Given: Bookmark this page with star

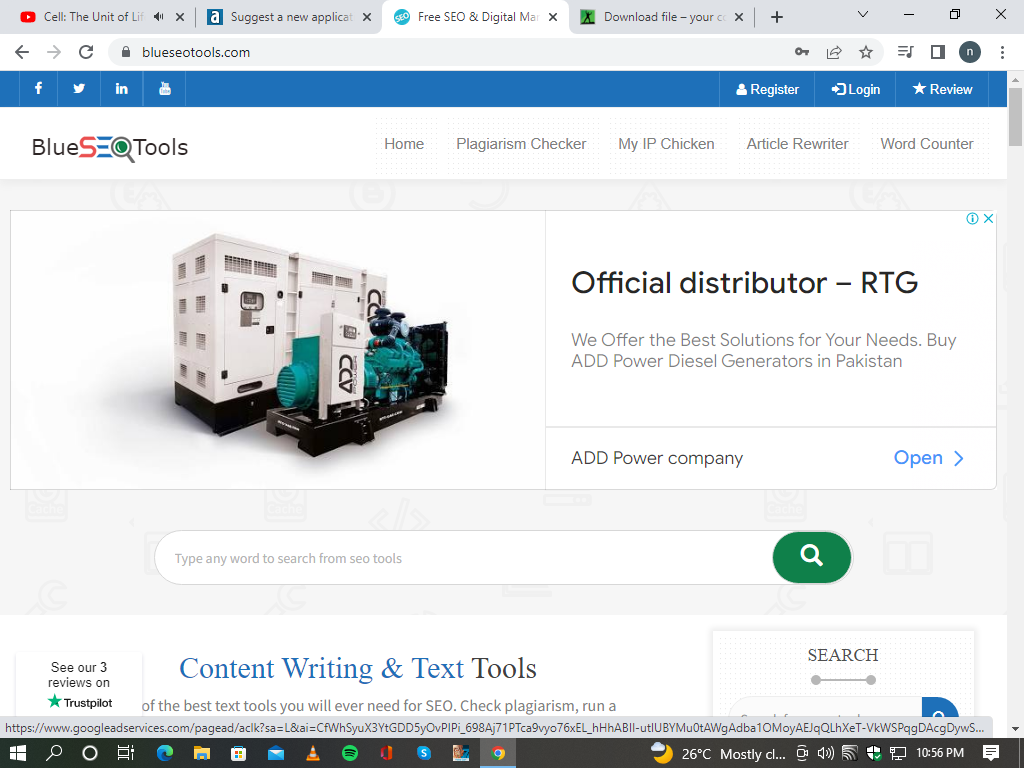Looking at the screenshot, I should [866, 52].
